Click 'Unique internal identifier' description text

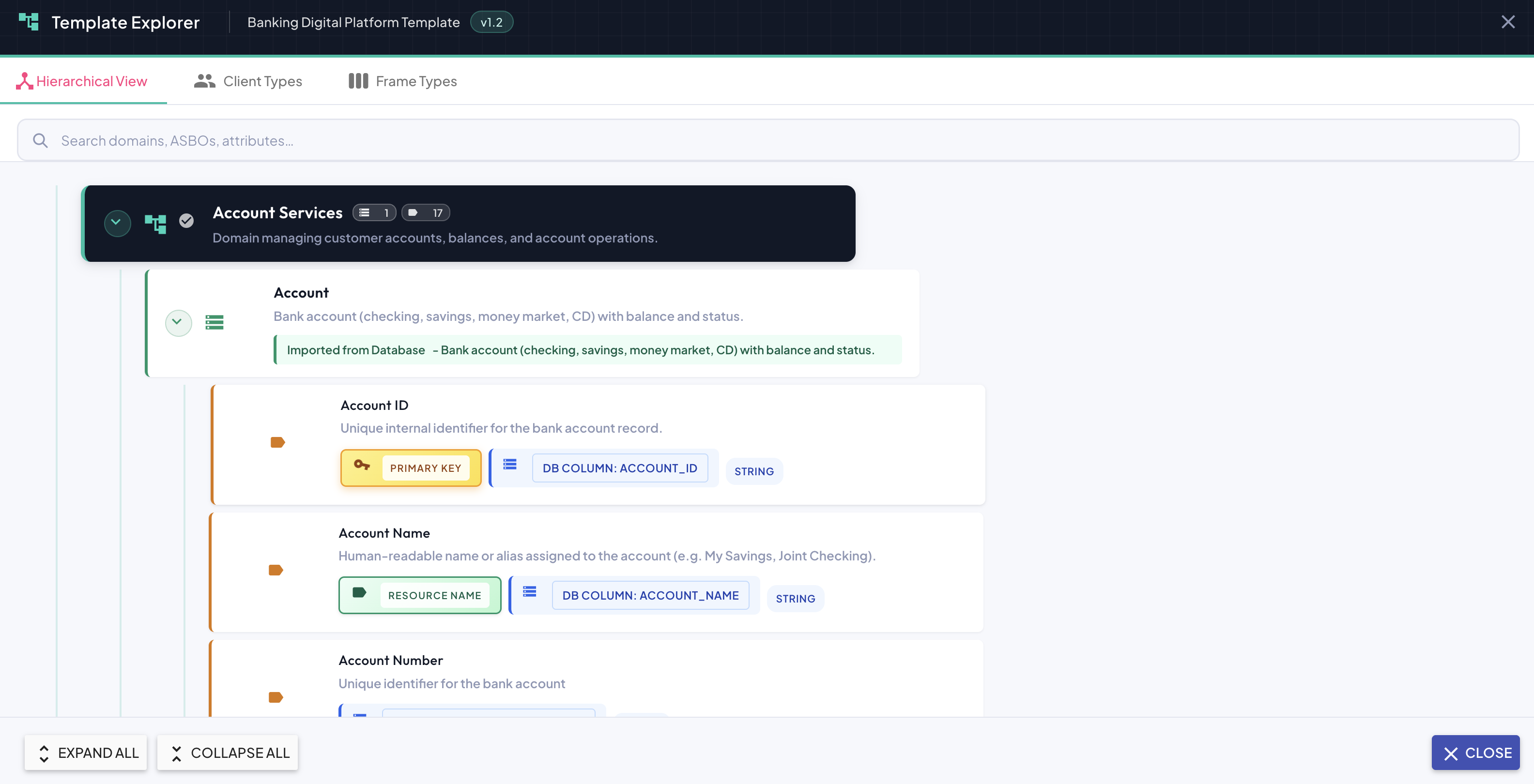click(501, 428)
